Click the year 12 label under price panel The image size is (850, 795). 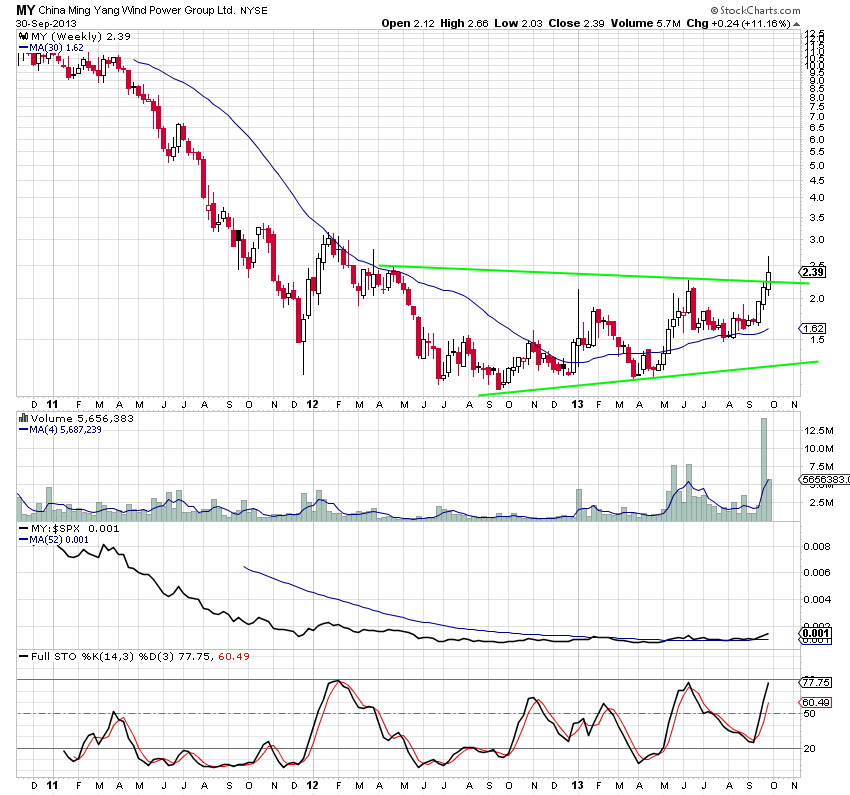(x=312, y=404)
